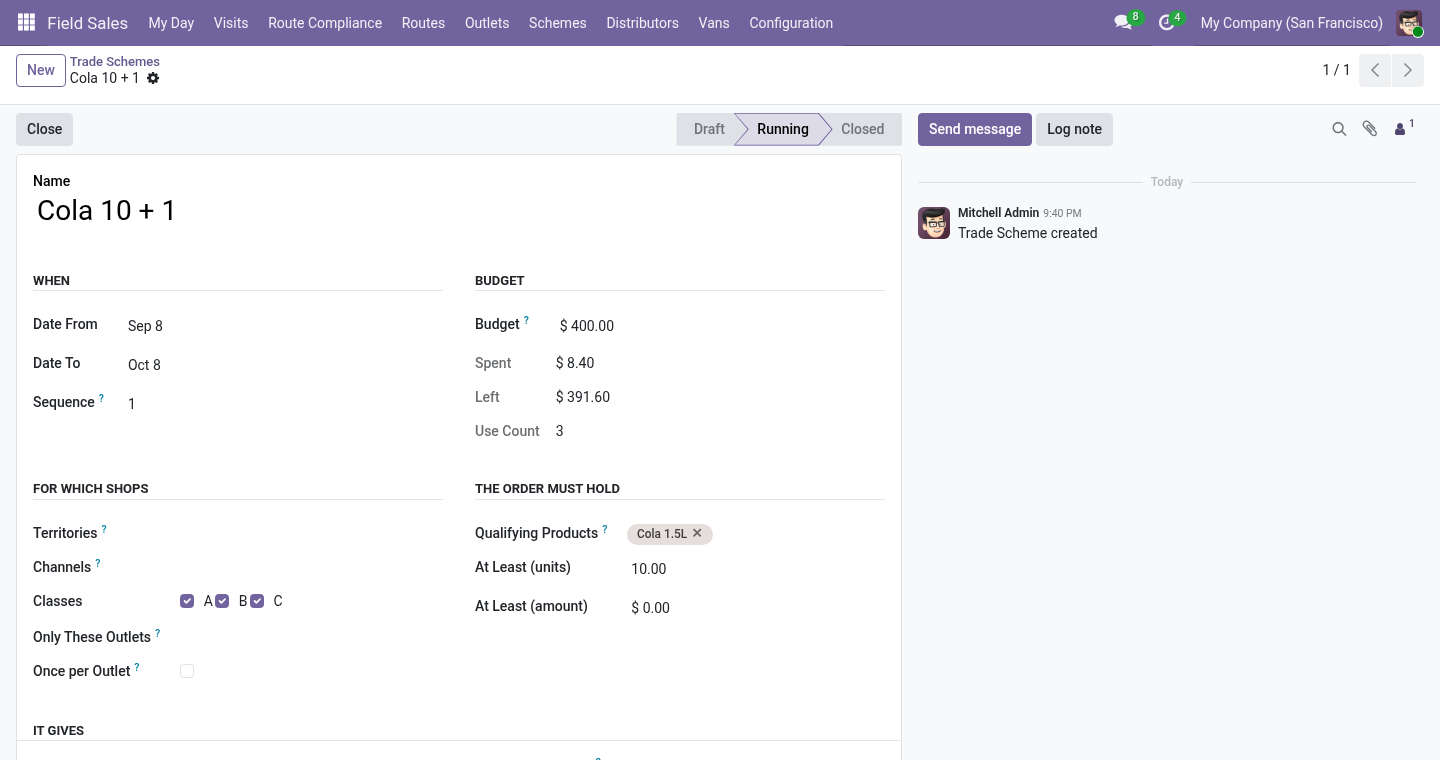
Task: Go to previous record arrow
Action: [x=1375, y=70]
